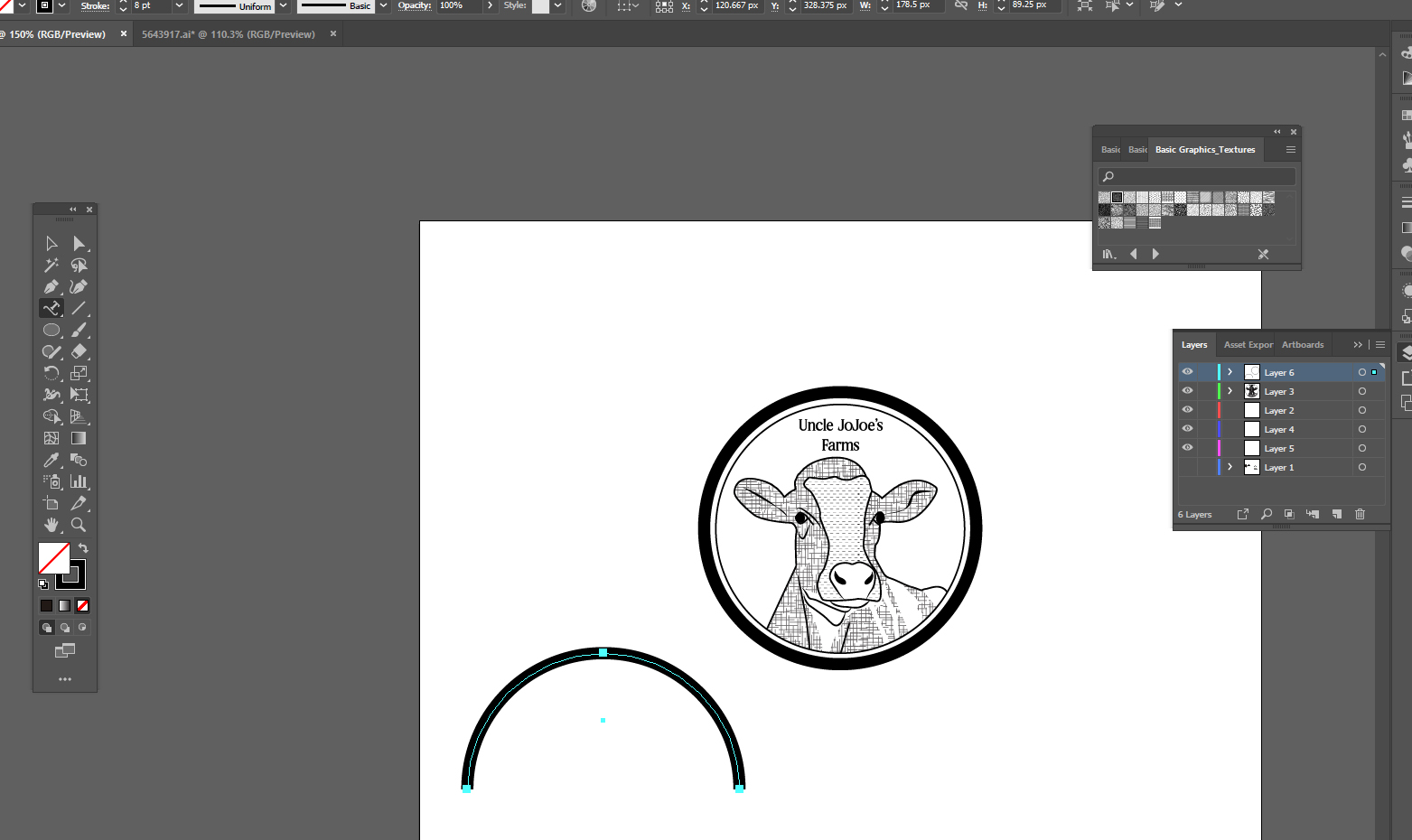Select the Symbol Sprayer tool
The height and width of the screenshot is (840, 1412).
51,481
